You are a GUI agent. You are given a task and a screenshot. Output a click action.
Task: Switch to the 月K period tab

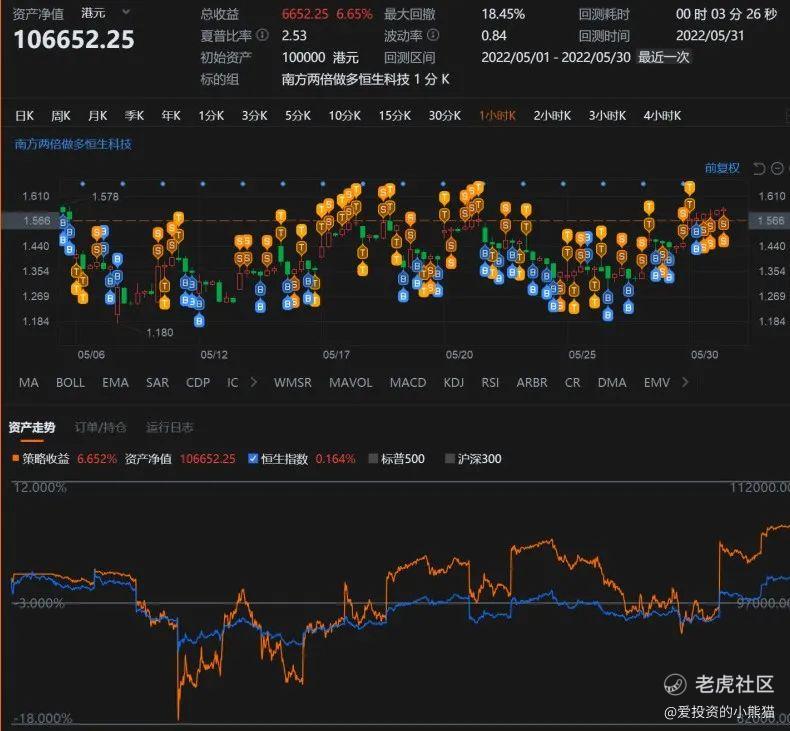click(98, 116)
